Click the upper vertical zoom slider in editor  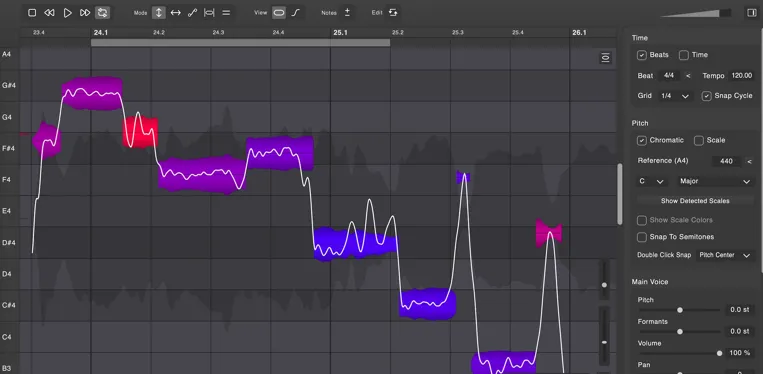point(604,280)
